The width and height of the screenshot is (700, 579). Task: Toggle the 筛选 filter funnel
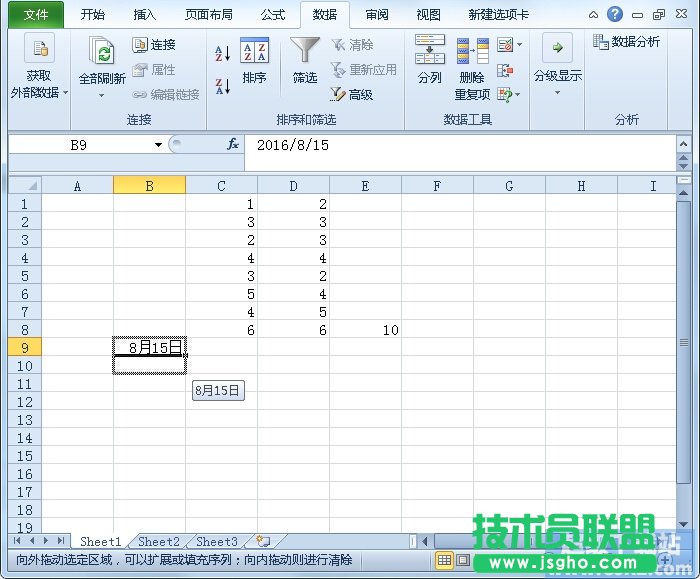(x=305, y=61)
